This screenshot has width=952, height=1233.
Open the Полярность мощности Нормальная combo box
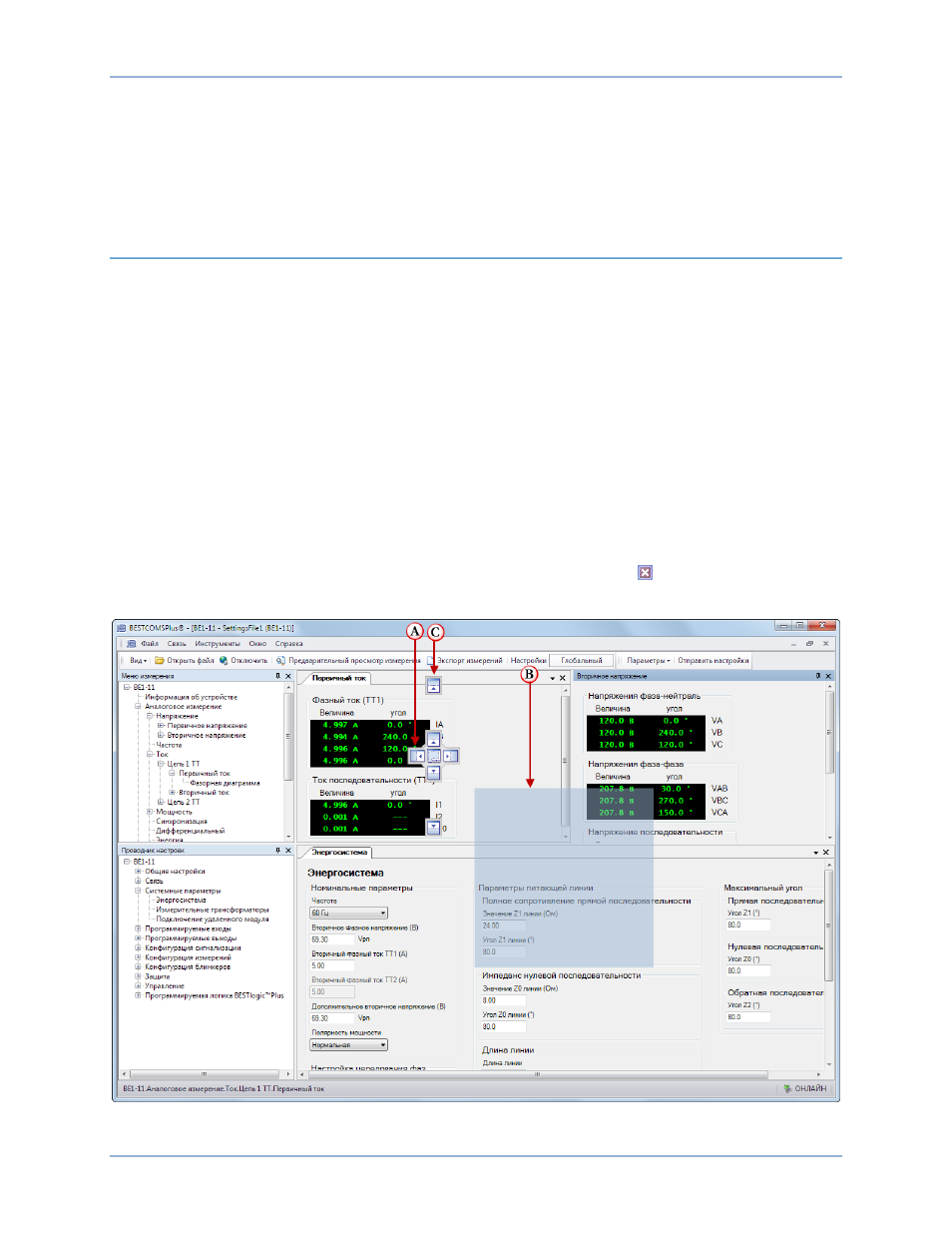pyautogui.click(x=349, y=1045)
